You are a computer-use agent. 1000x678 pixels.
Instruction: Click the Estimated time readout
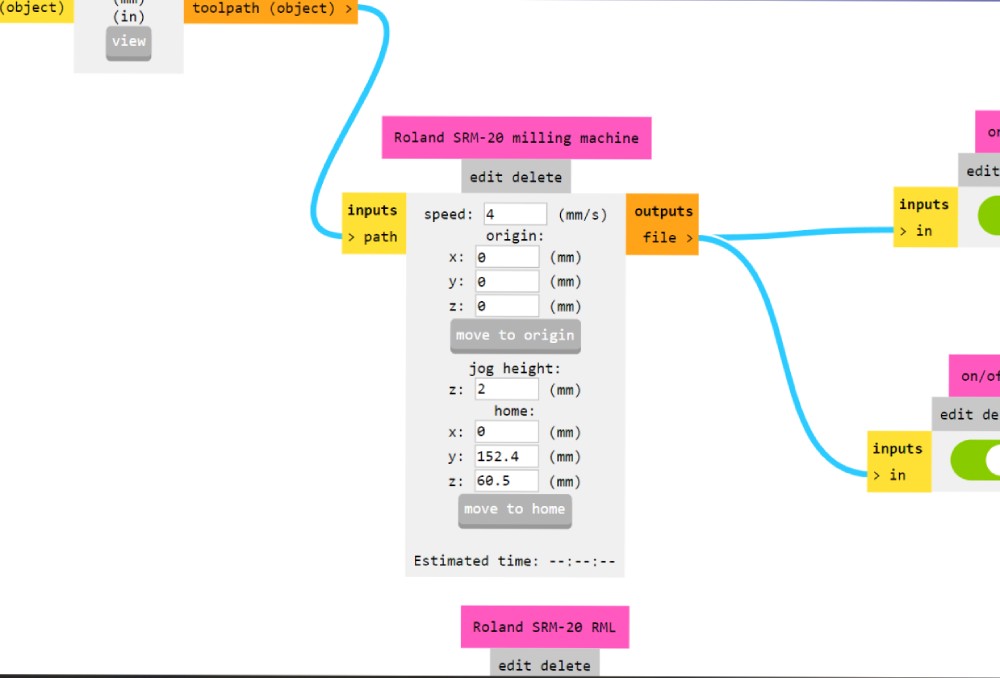point(515,561)
